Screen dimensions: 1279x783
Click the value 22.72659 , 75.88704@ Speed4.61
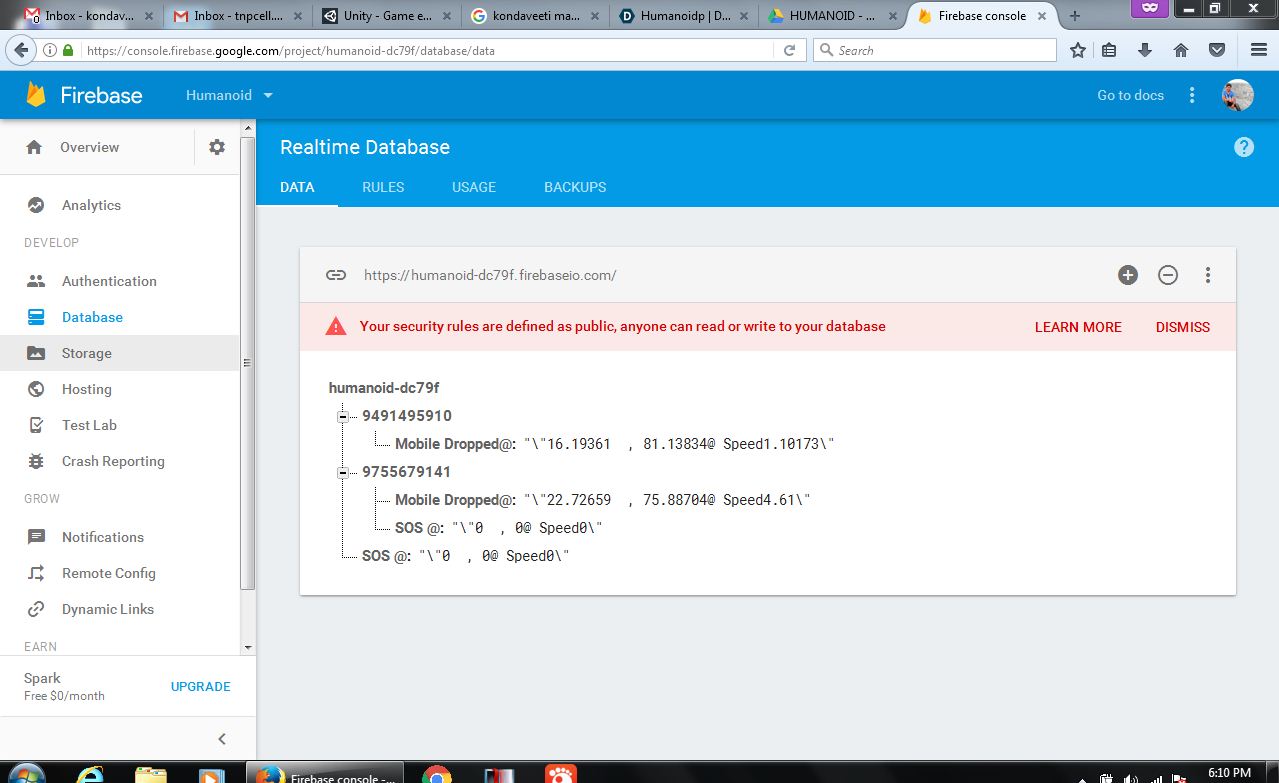coord(667,499)
